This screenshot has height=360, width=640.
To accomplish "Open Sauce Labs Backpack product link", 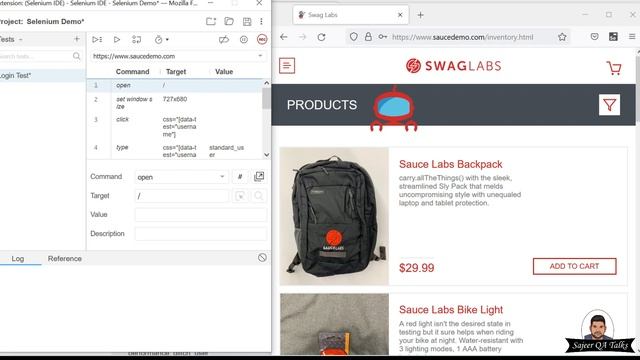I will tap(451, 164).
